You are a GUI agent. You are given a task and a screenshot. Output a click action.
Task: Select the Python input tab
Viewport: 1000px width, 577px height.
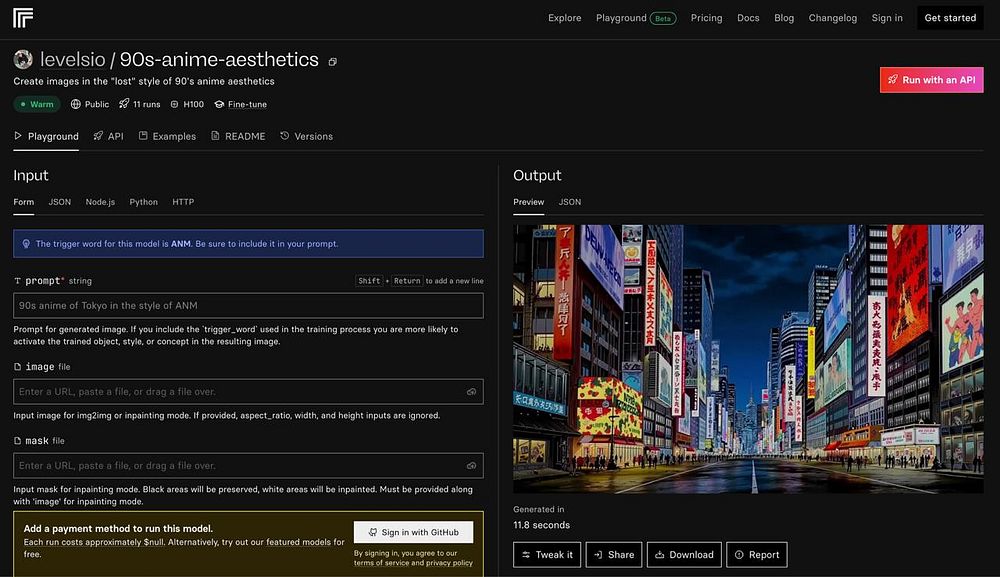click(143, 202)
